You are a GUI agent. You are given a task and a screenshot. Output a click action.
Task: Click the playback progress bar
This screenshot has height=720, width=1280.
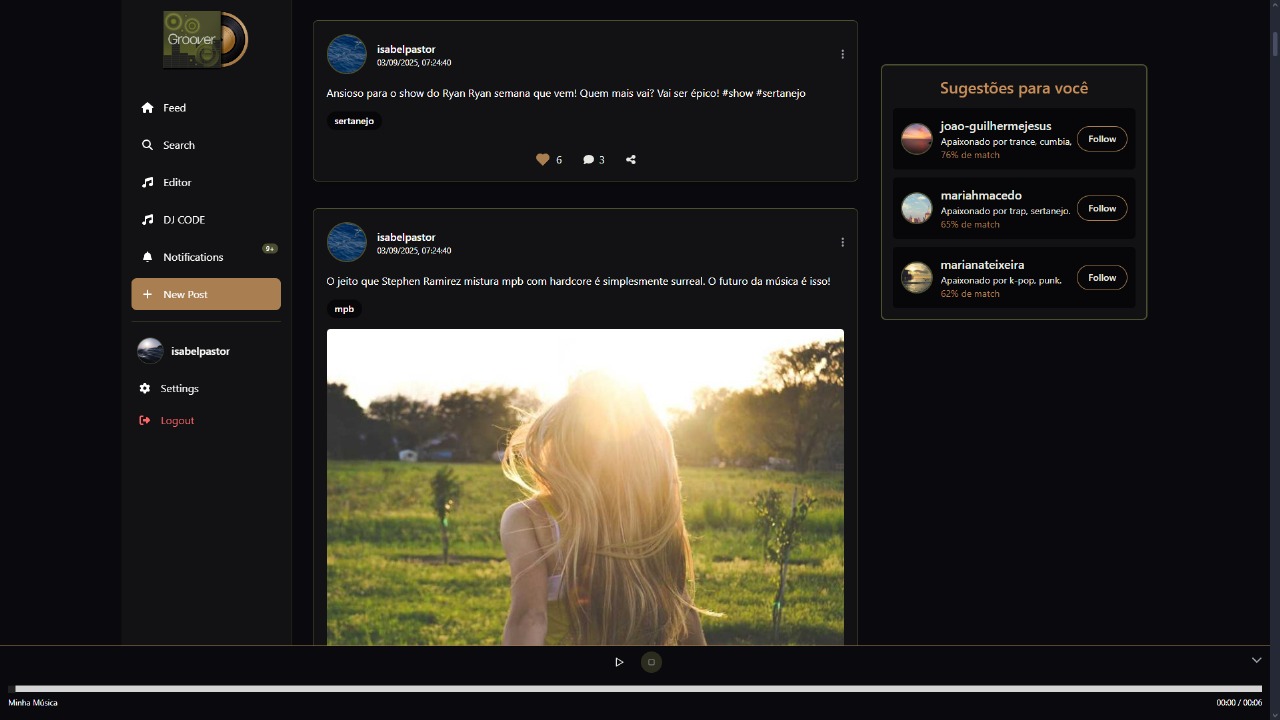click(x=640, y=688)
